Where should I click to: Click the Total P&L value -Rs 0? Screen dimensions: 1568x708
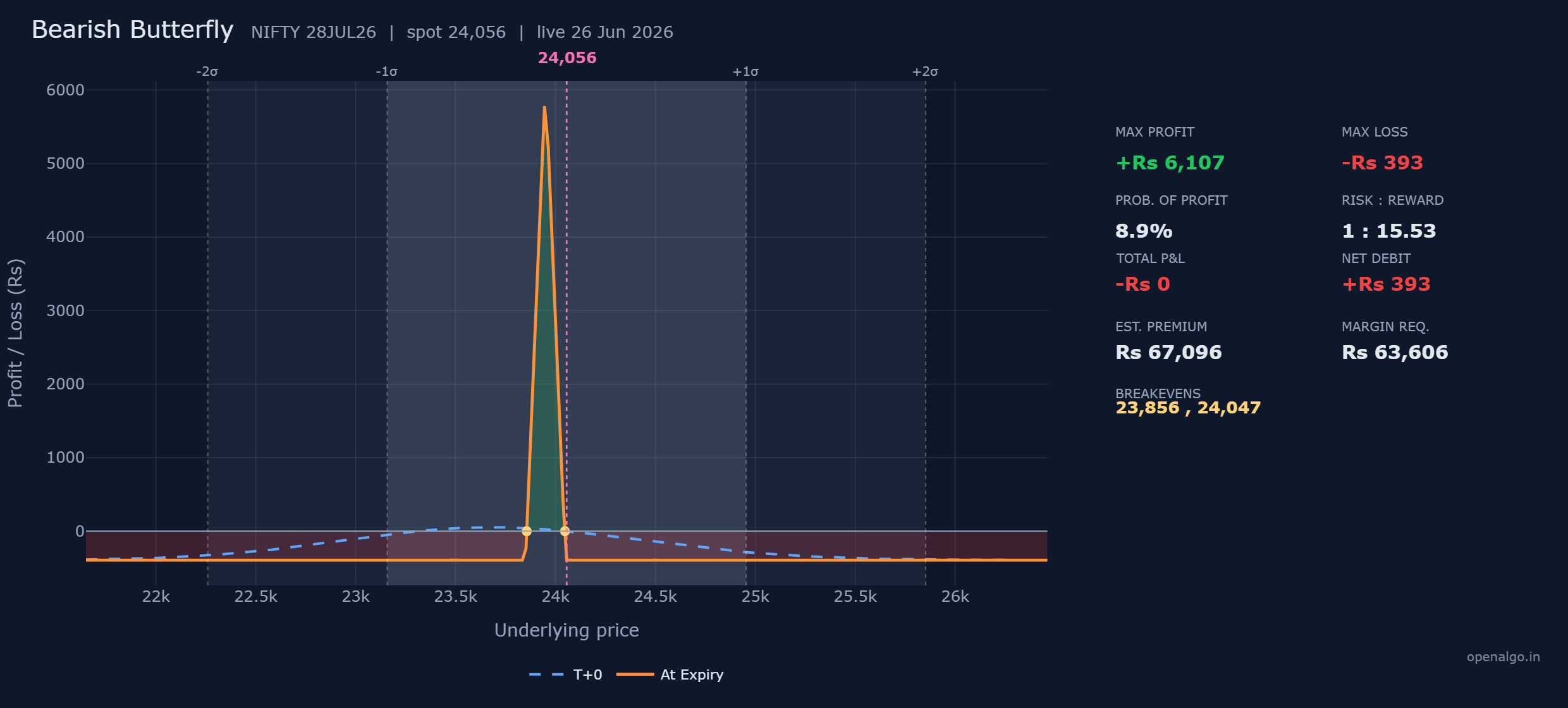(1142, 284)
